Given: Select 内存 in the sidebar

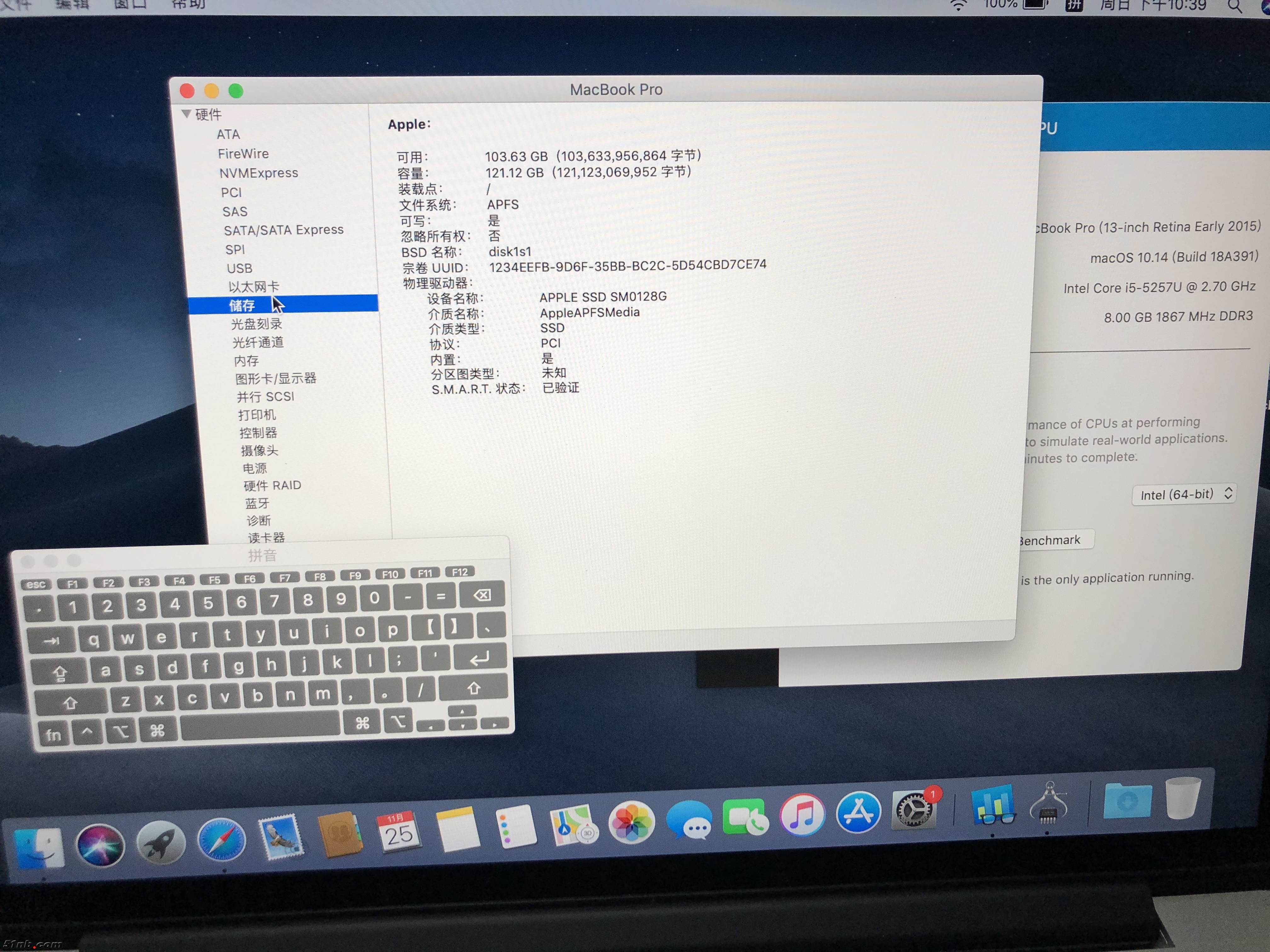Looking at the screenshot, I should tap(246, 360).
